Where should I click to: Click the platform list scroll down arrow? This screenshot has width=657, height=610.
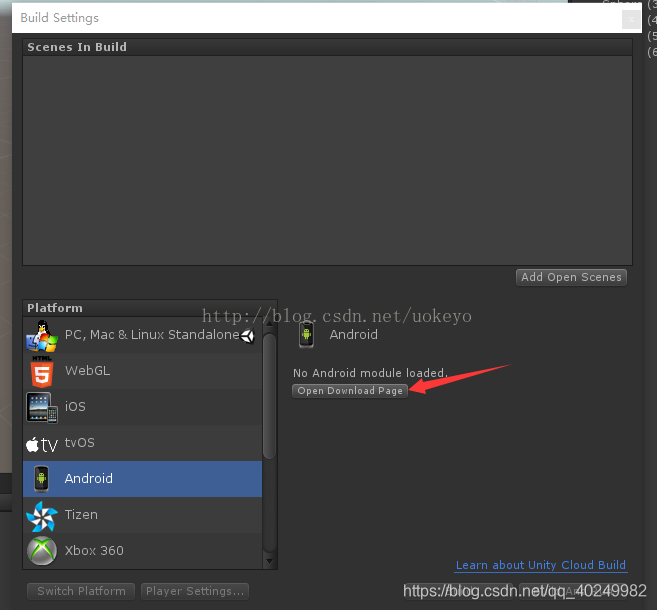click(x=269, y=561)
